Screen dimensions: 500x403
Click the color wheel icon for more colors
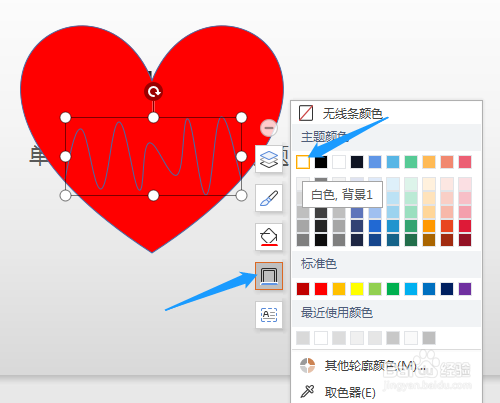click(307, 366)
